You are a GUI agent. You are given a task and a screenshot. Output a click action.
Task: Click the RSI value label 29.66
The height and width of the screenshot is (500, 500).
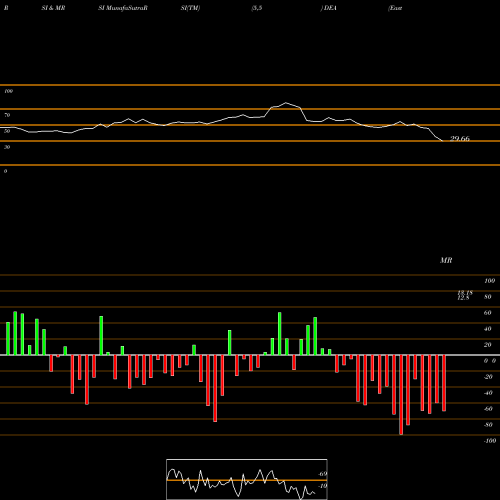(460, 139)
